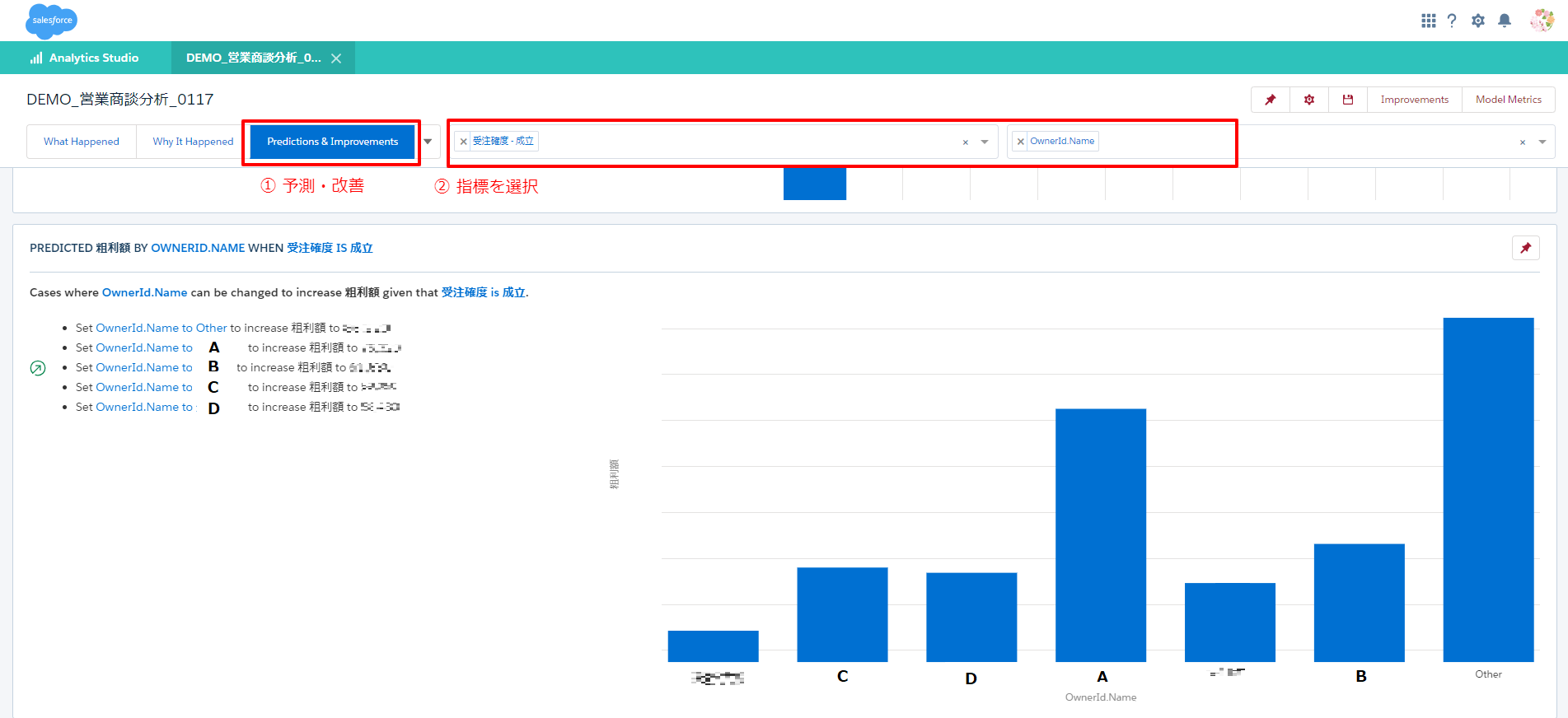This screenshot has height=718, width=1568.
Task: Open the notifications bell
Action: tap(1505, 21)
